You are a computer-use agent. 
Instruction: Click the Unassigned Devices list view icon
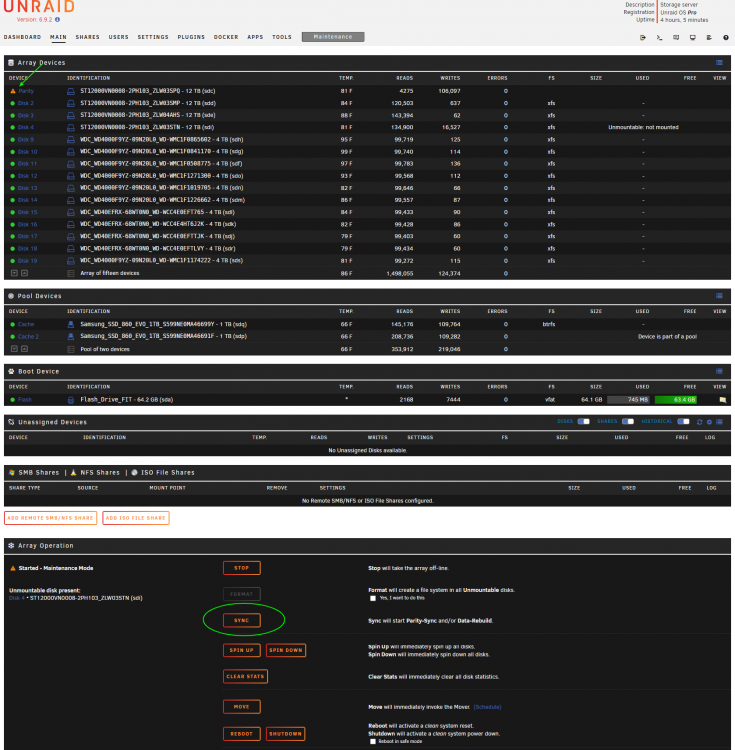[x=719, y=422]
